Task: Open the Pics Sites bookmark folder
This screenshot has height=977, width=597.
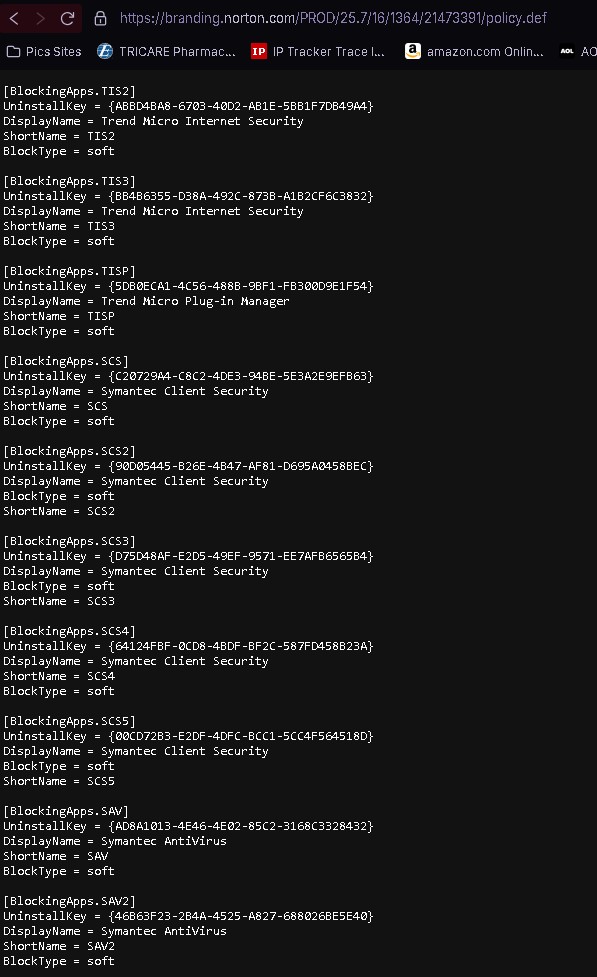Action: [44, 52]
